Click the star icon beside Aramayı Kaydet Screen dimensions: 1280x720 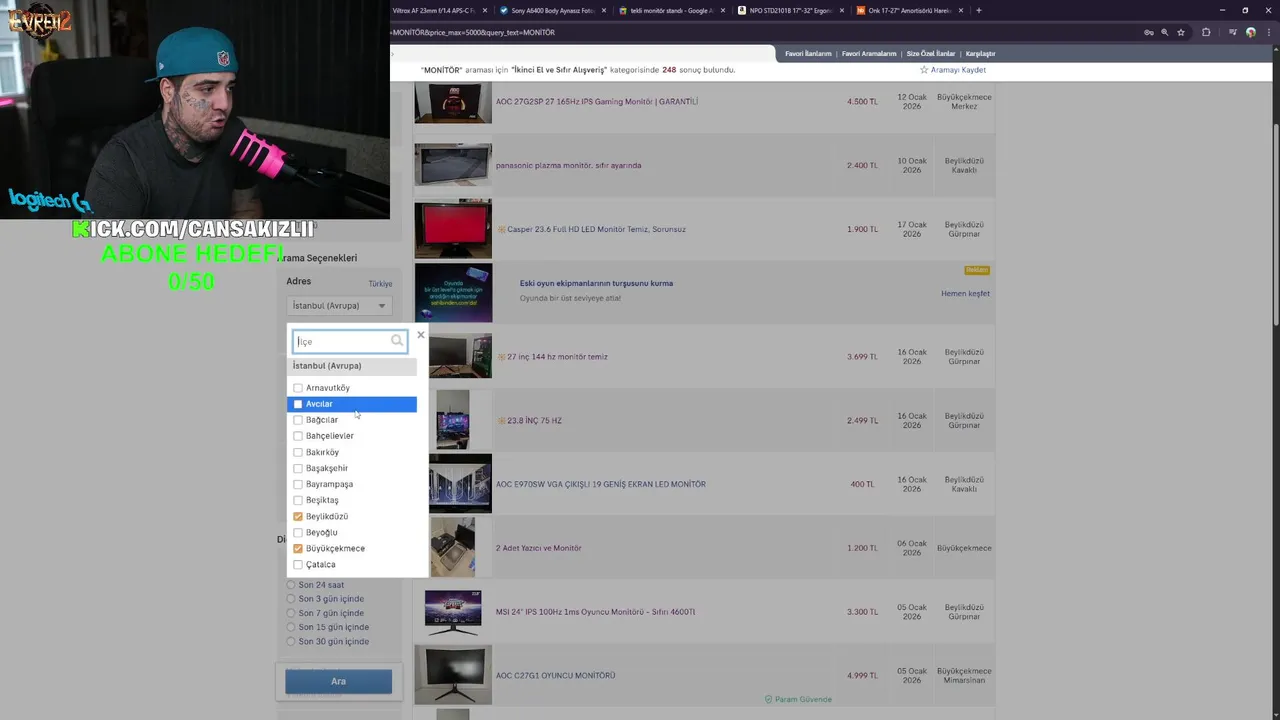tap(924, 70)
